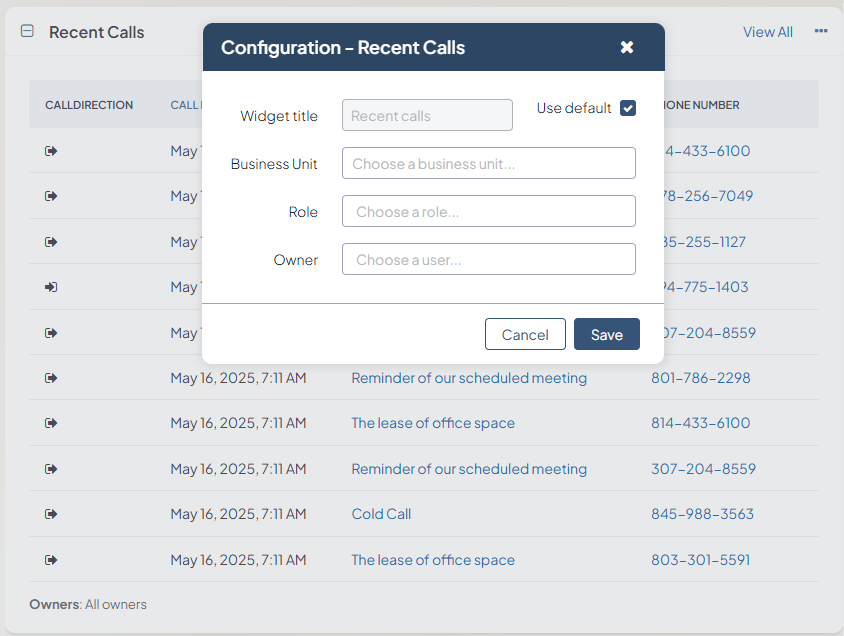
Task: Uncheck the Use default checkbox
Action: (x=628, y=108)
